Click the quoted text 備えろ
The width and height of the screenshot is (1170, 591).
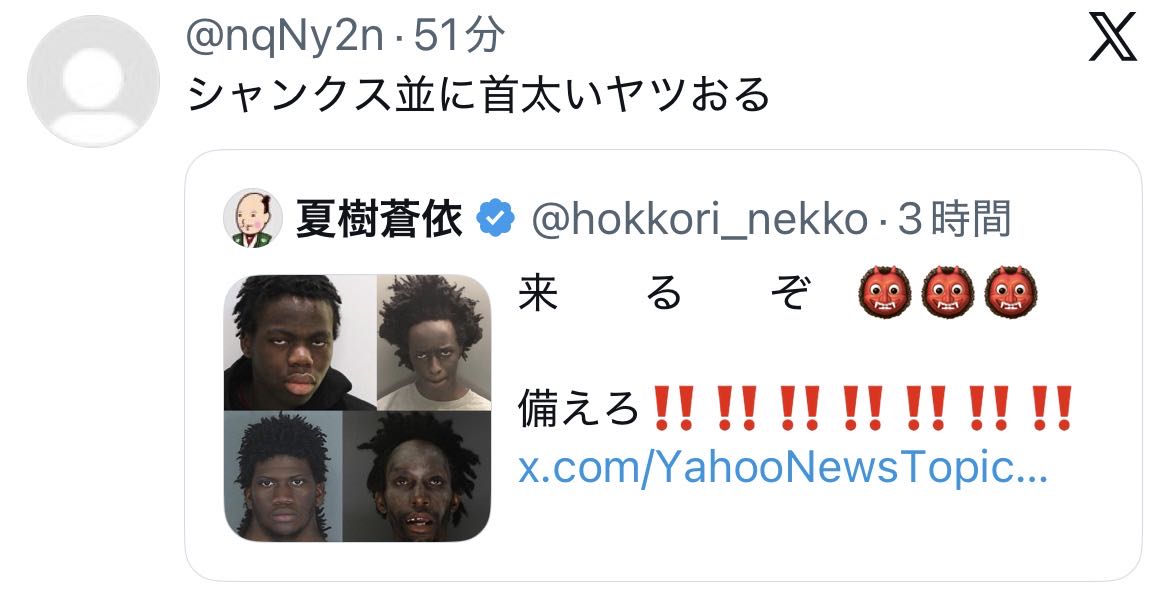pos(579,409)
